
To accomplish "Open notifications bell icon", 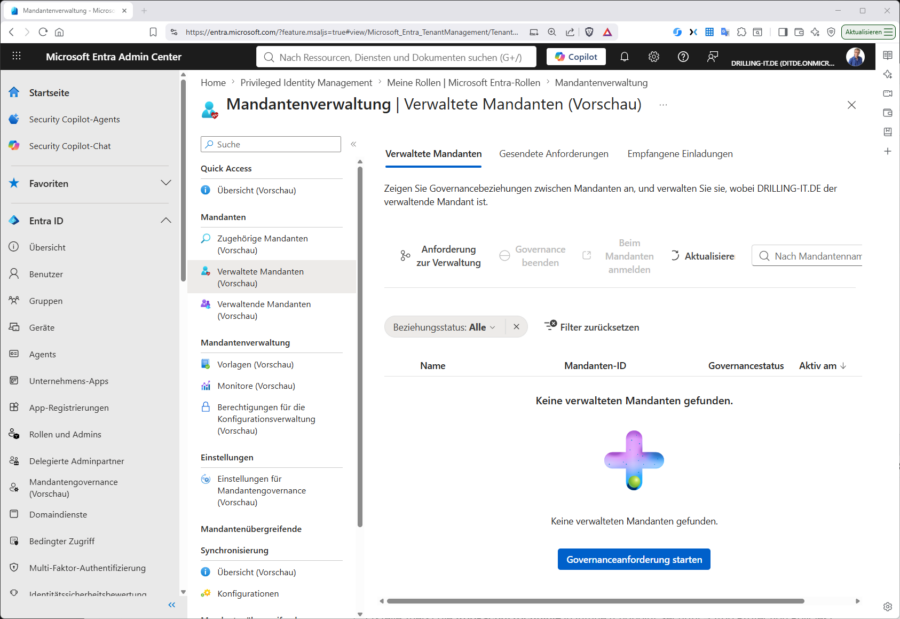I will 624,56.
